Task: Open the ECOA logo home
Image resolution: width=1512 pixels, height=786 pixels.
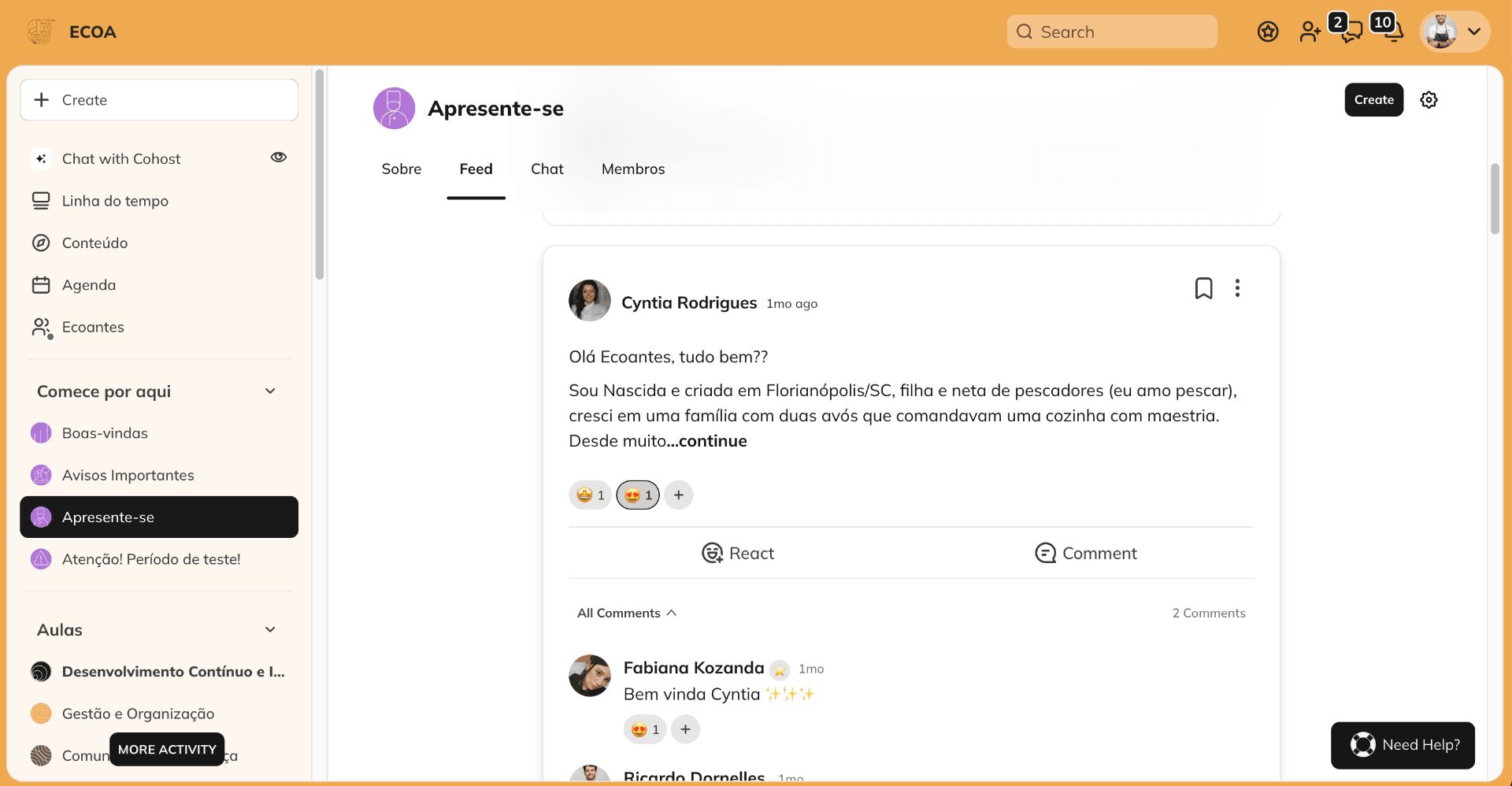Action: click(41, 32)
